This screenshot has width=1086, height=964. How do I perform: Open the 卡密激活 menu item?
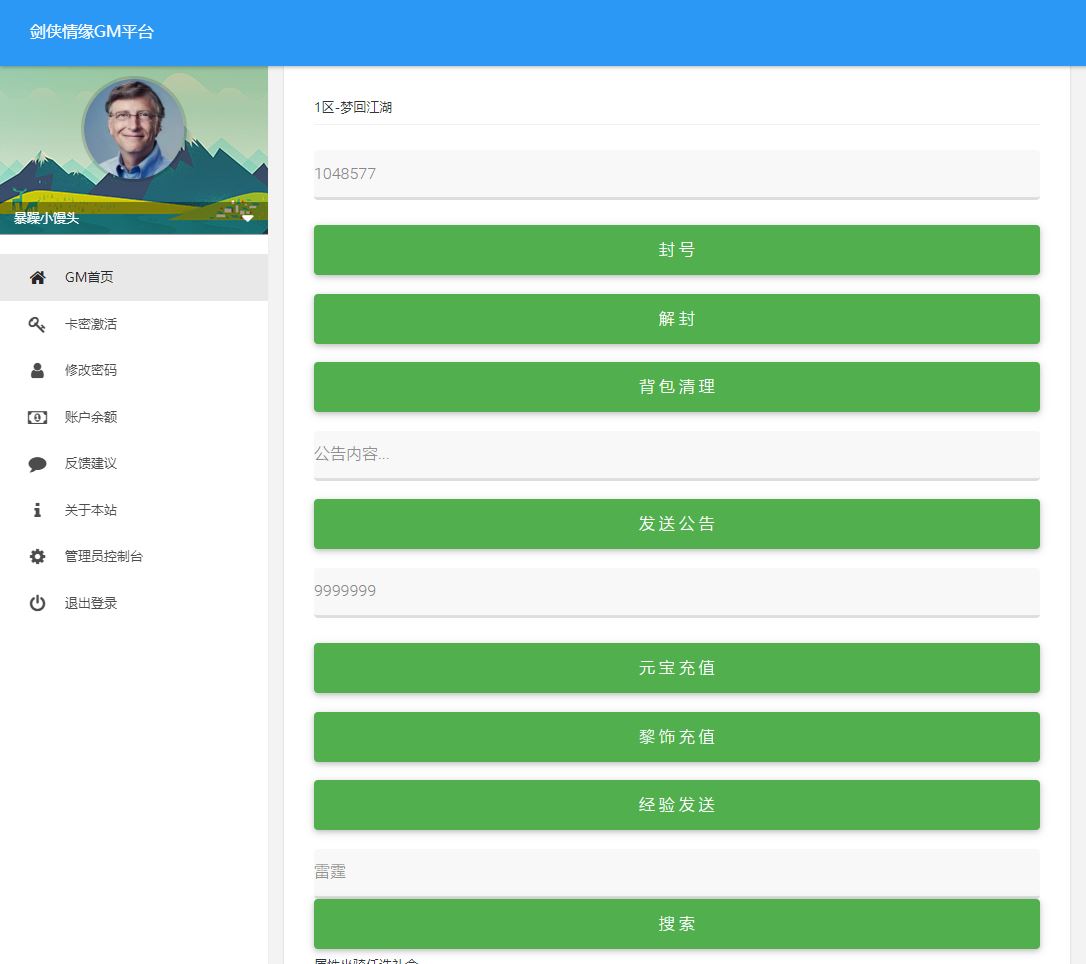(x=91, y=324)
